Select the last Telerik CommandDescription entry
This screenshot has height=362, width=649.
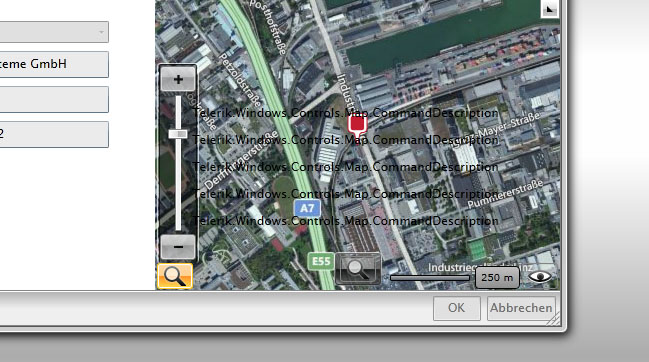(x=346, y=221)
